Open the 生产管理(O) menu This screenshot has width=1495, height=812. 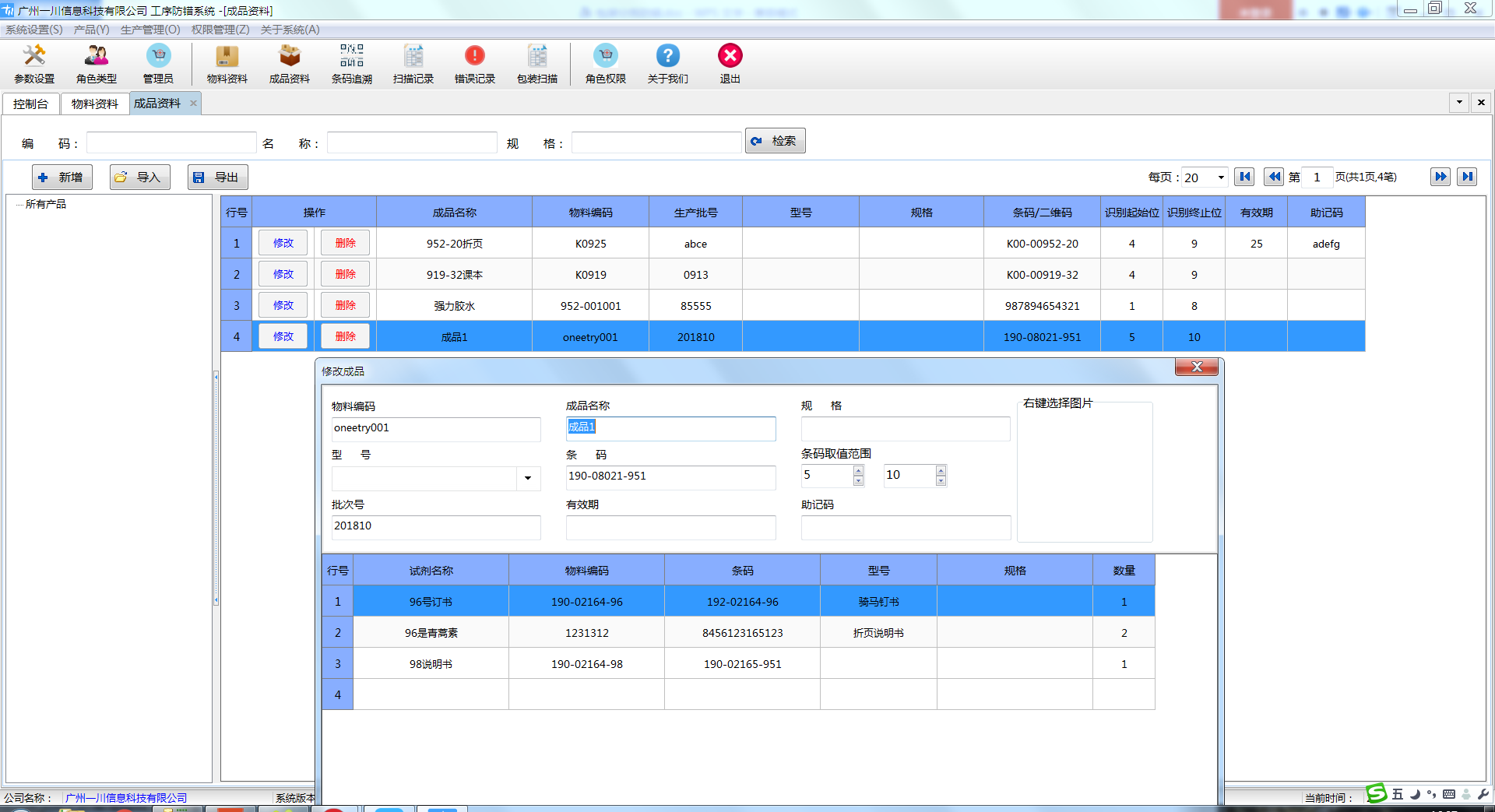150,30
